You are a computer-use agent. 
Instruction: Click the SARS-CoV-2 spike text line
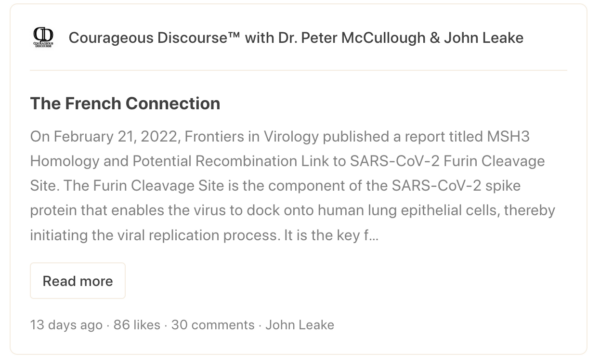coord(456,186)
